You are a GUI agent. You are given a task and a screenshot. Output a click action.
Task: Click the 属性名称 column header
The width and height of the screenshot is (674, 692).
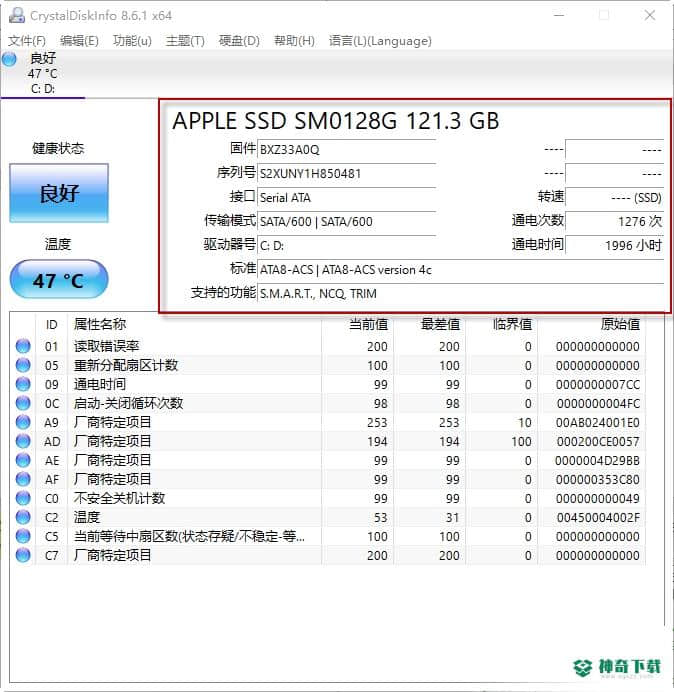coord(100,324)
